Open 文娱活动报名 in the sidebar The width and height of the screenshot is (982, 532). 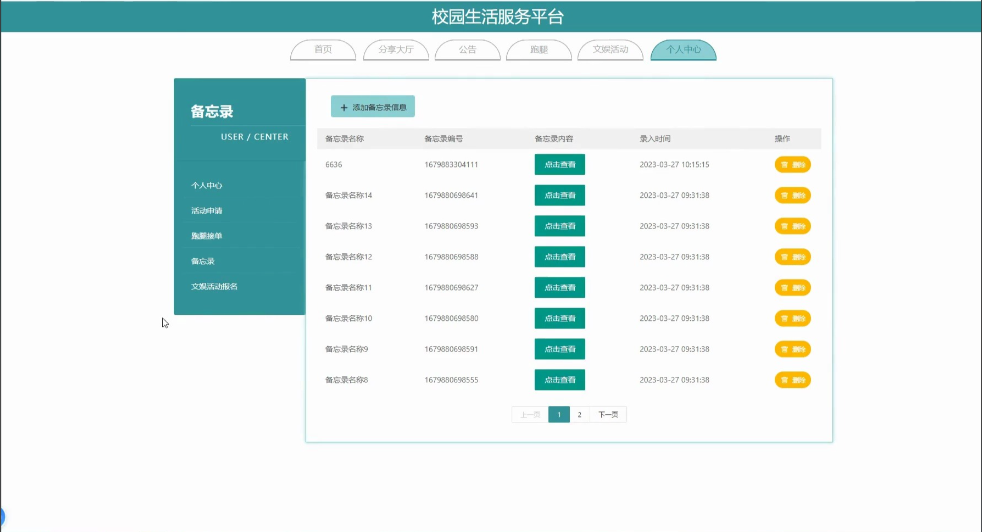click(214, 286)
